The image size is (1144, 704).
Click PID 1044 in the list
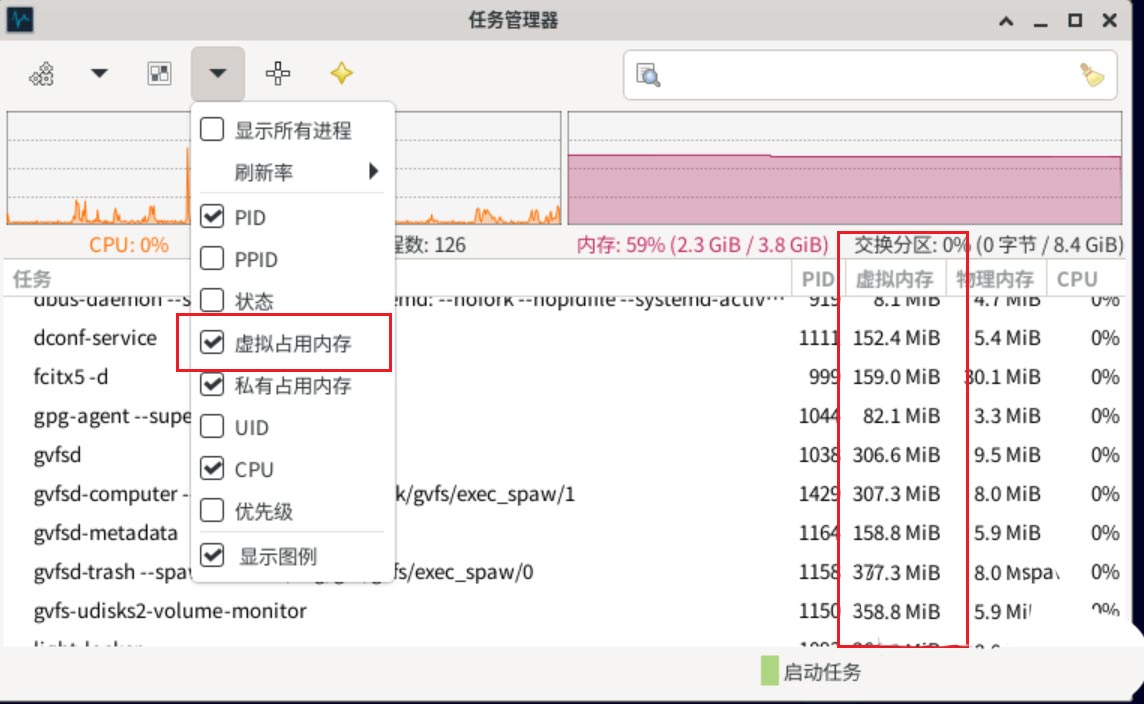tap(819, 416)
